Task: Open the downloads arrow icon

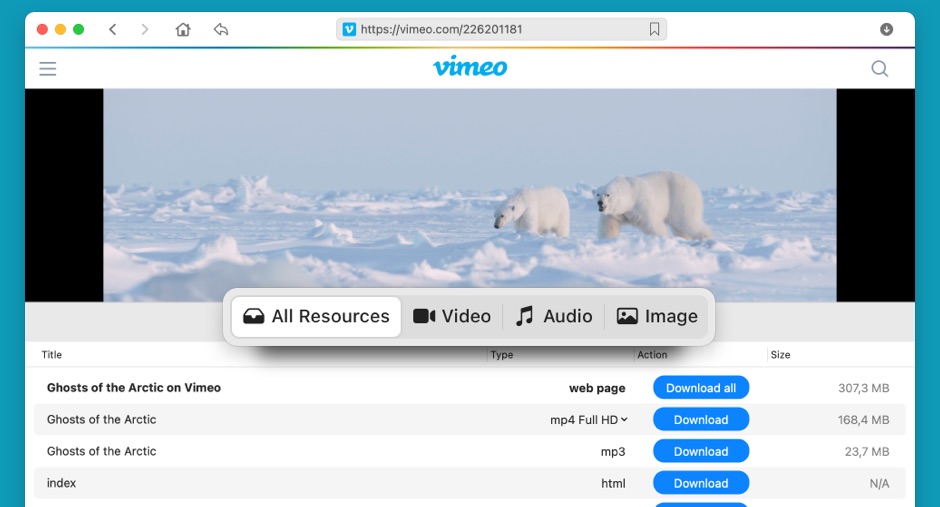Action: click(x=886, y=29)
